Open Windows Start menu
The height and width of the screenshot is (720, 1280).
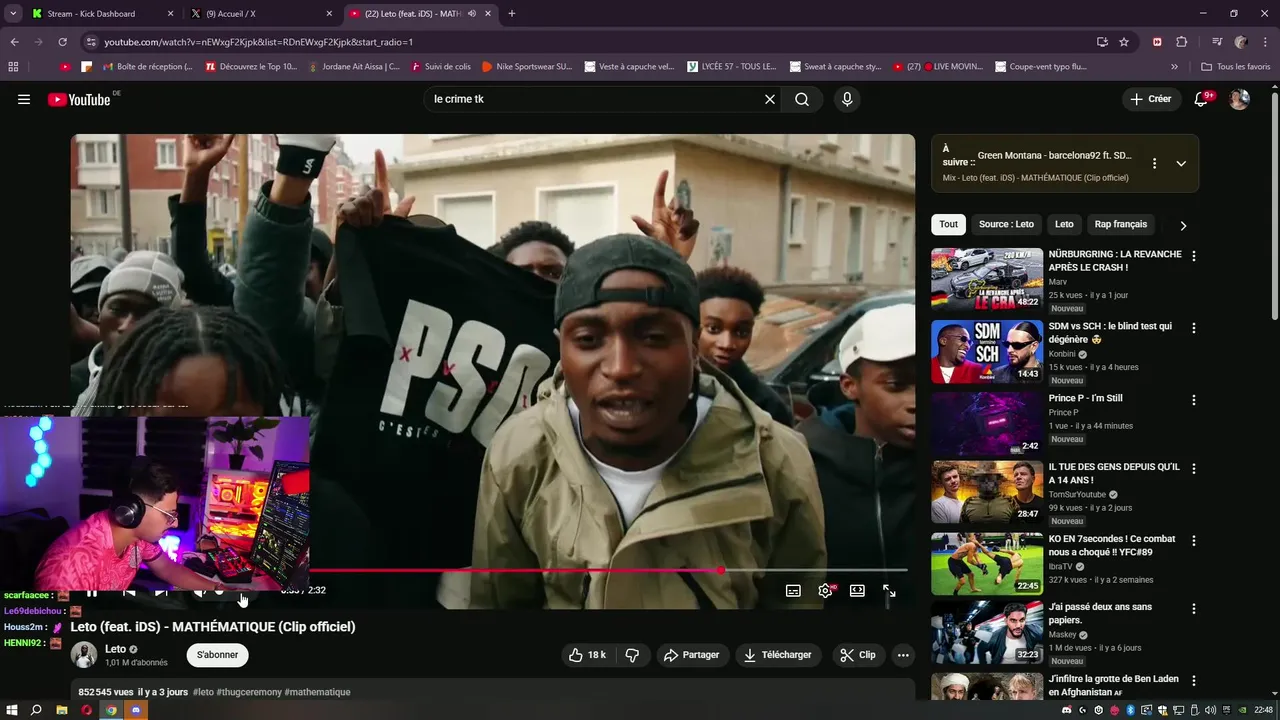[x=12, y=710]
